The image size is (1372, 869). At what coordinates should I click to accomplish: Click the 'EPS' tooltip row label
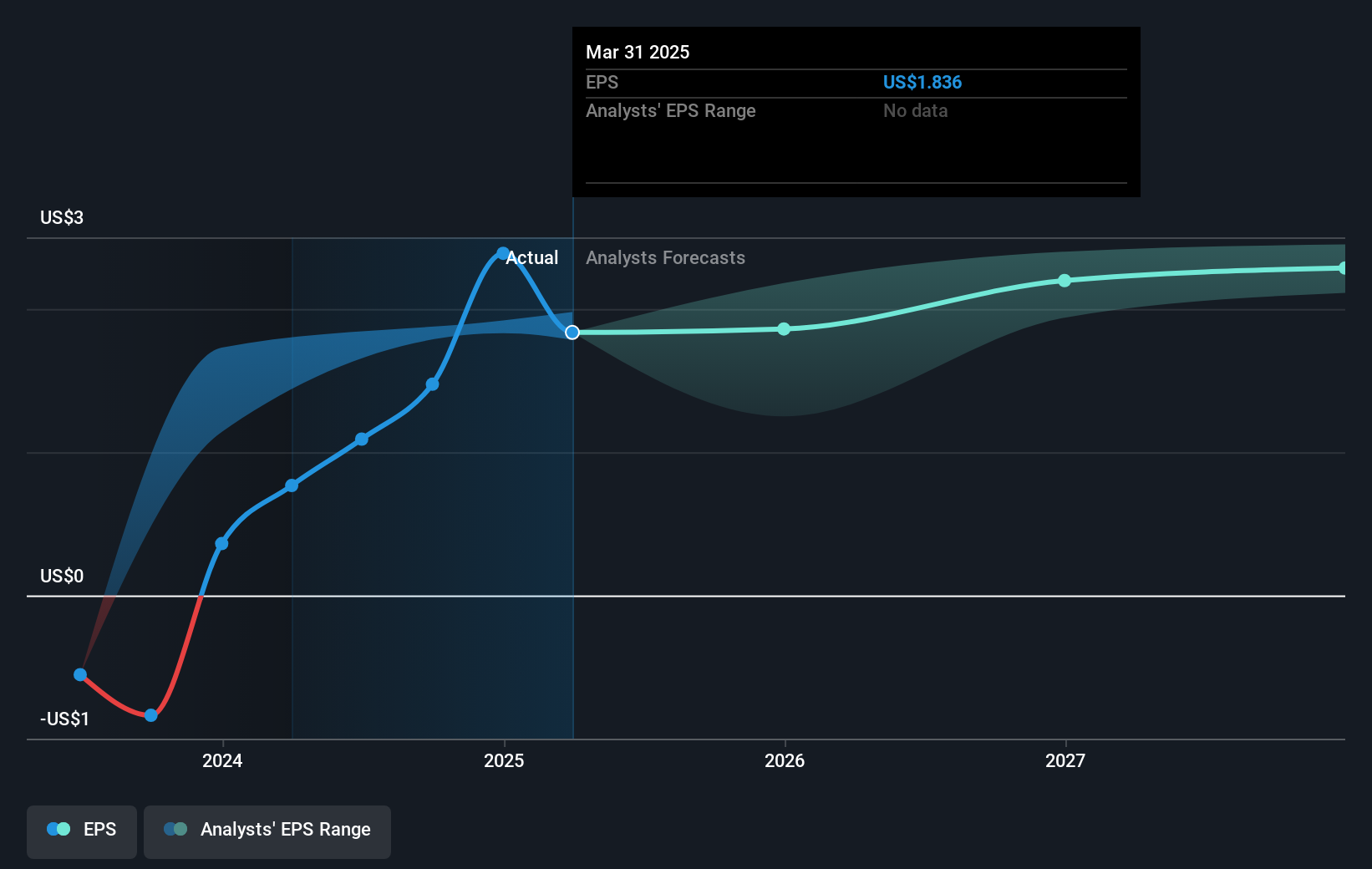602,83
